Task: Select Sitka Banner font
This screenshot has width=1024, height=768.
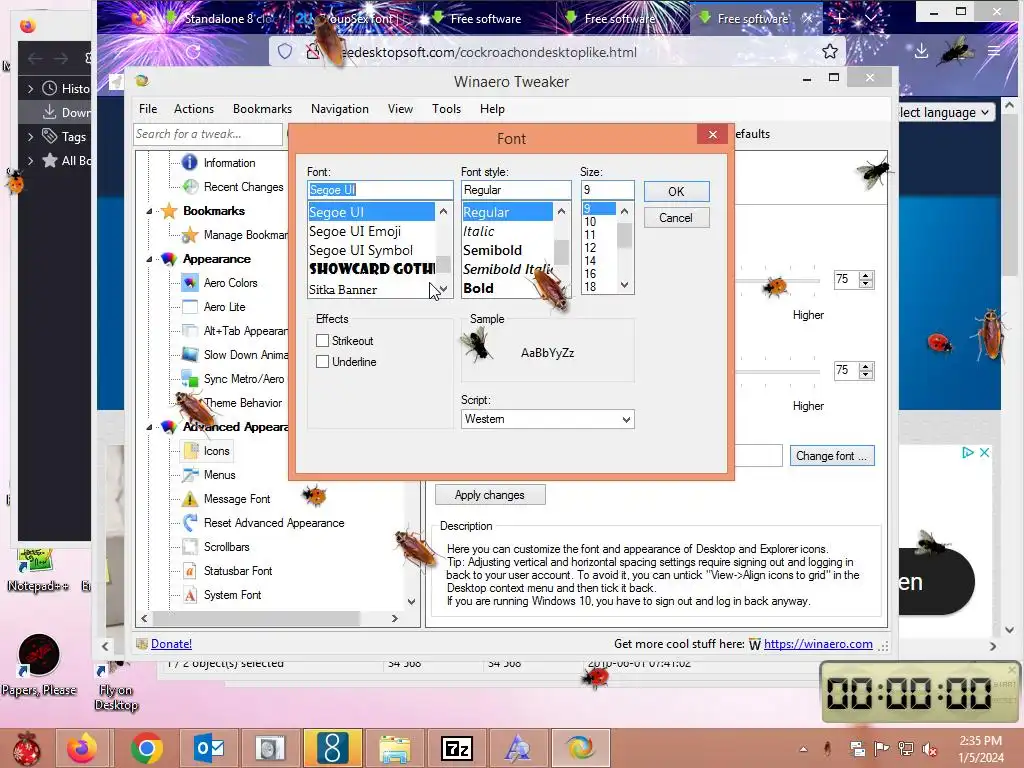Action: tap(370, 289)
